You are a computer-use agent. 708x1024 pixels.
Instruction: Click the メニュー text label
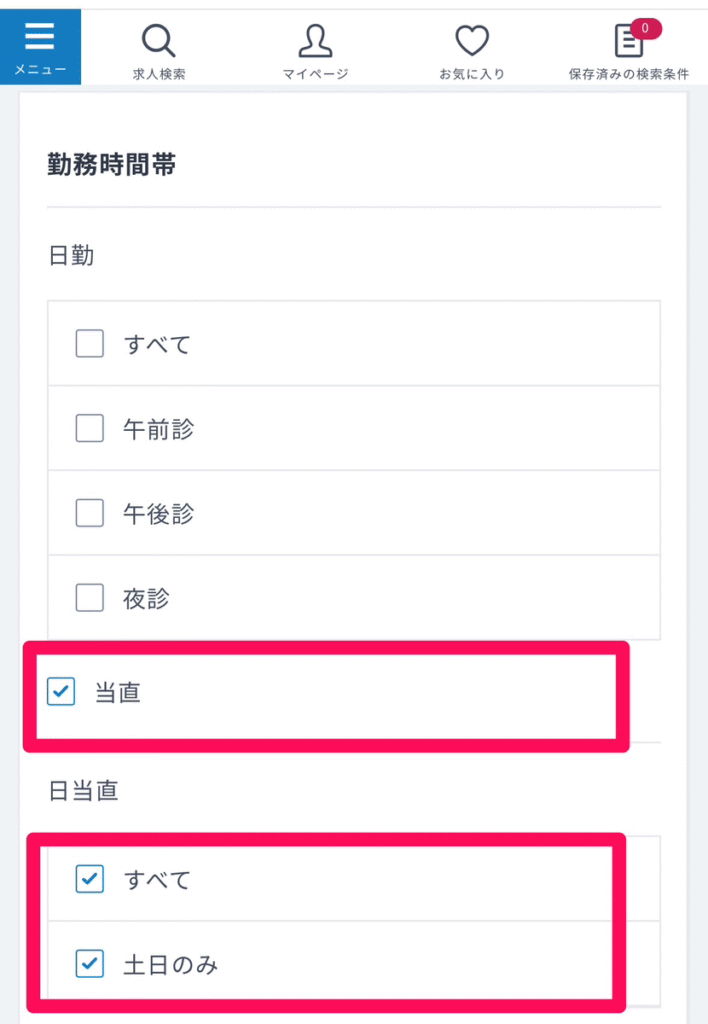click(x=40, y=70)
